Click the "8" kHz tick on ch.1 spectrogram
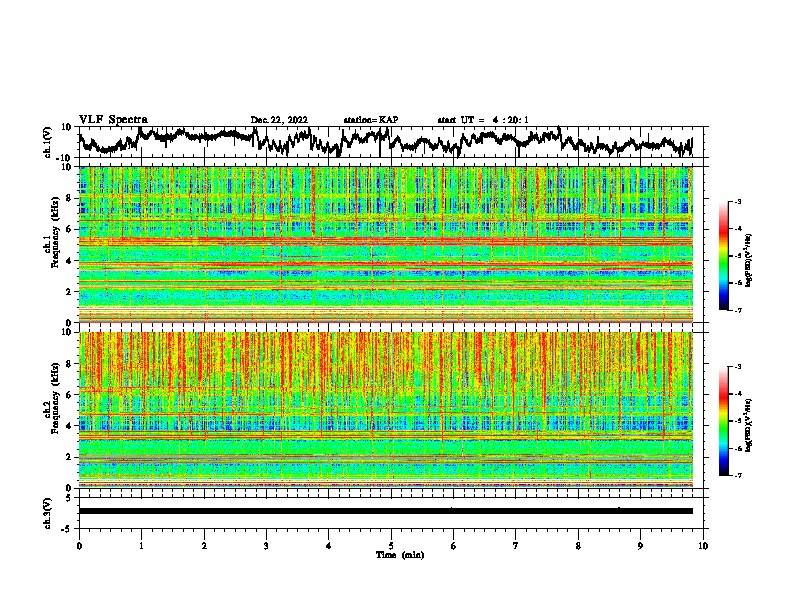The image size is (792, 612). coord(70,198)
